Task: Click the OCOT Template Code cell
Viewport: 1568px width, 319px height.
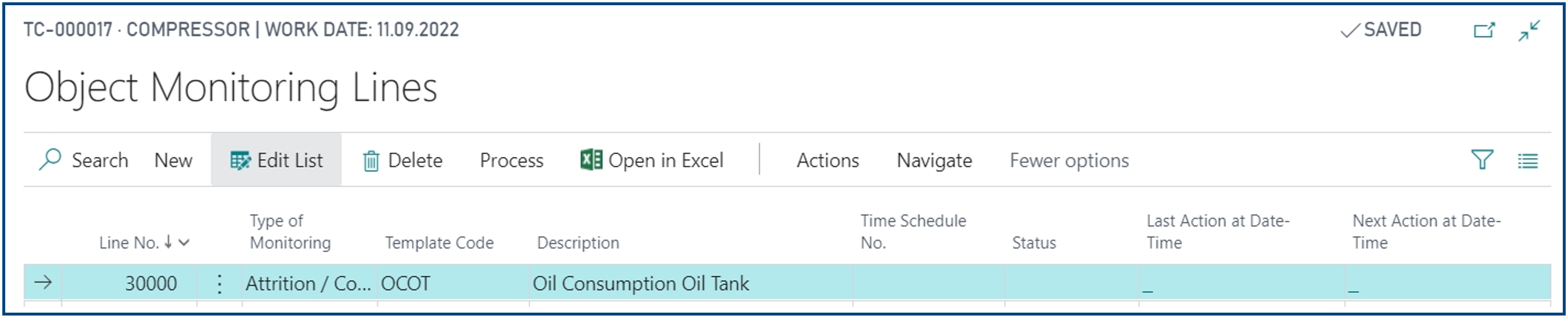Action: pyautogui.click(x=453, y=283)
